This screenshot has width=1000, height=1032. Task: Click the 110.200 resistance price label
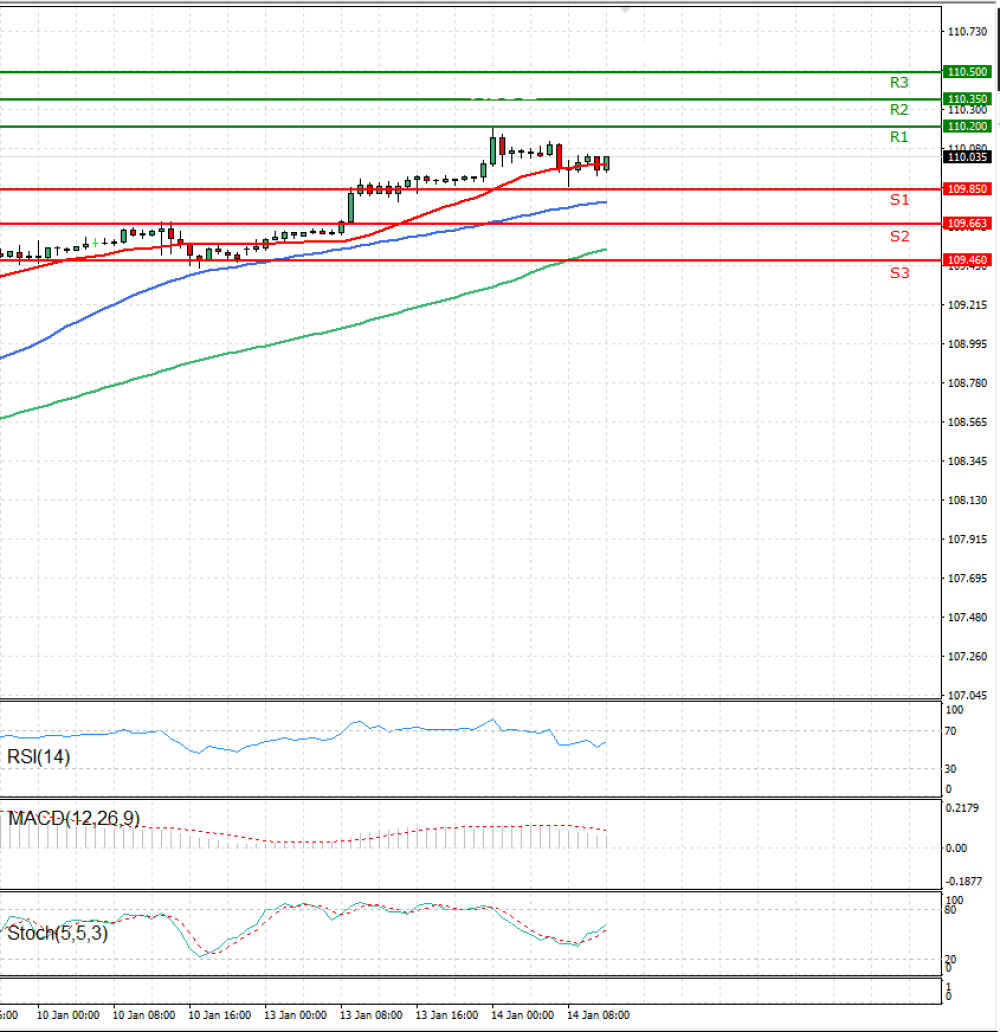point(966,126)
